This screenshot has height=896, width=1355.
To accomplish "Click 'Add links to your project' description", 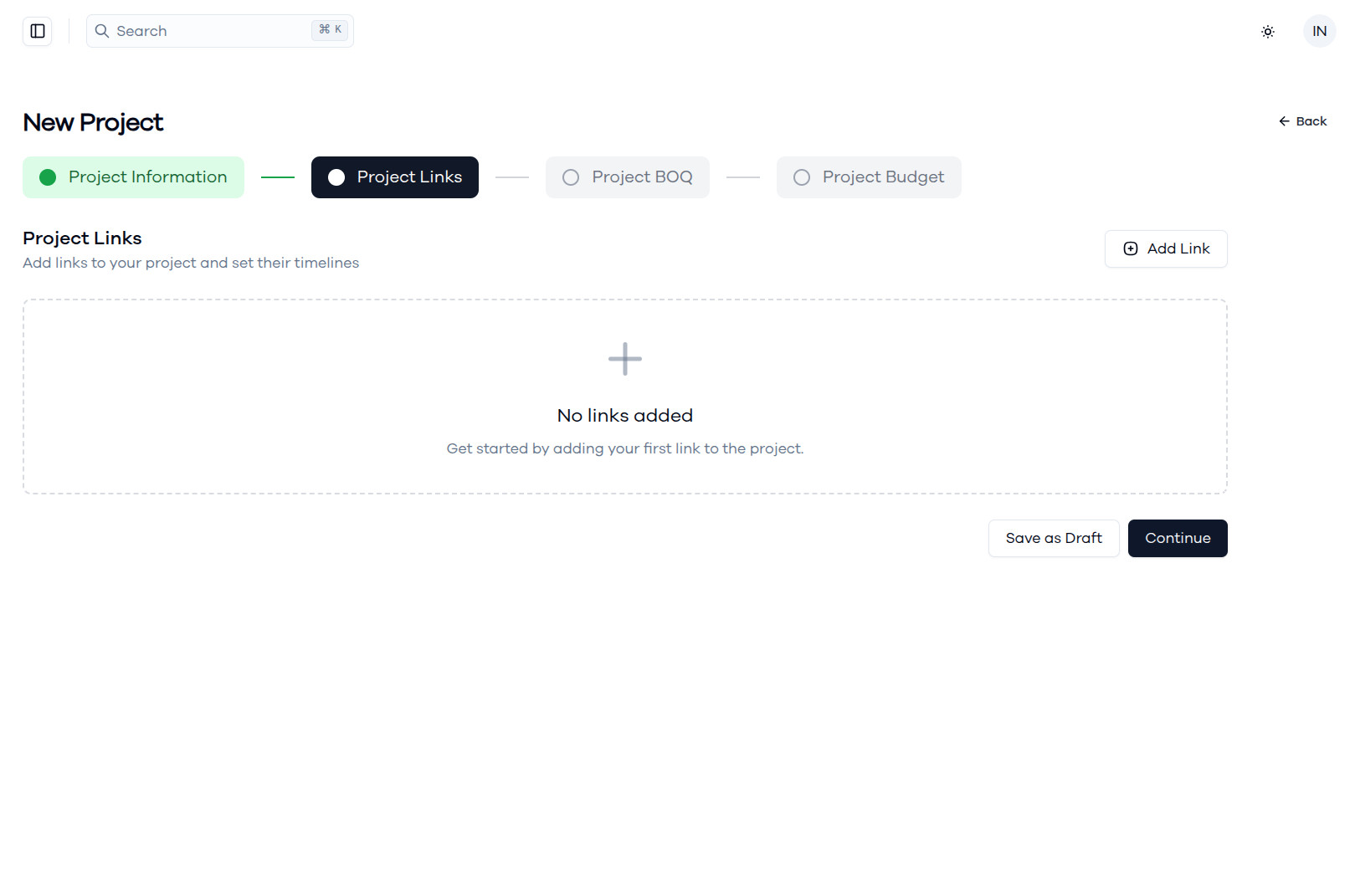I will pyautogui.click(x=191, y=263).
